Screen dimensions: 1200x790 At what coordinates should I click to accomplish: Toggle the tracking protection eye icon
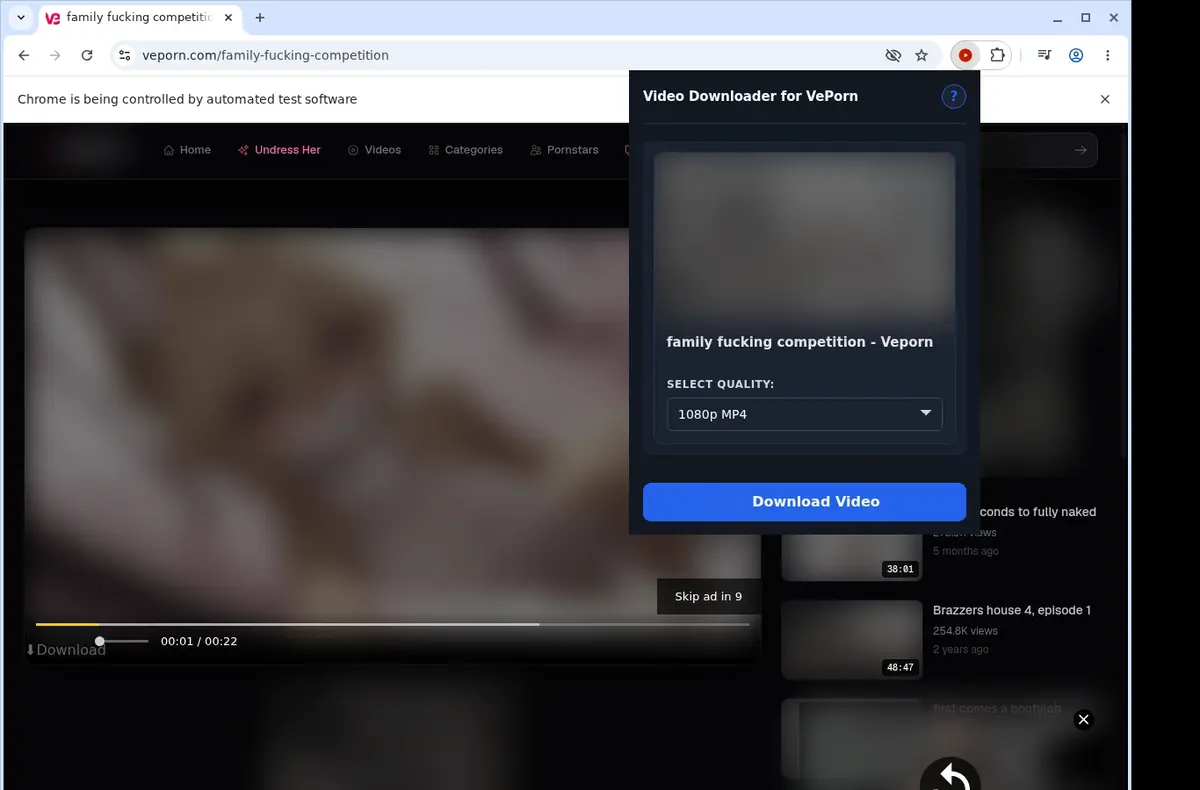click(893, 56)
